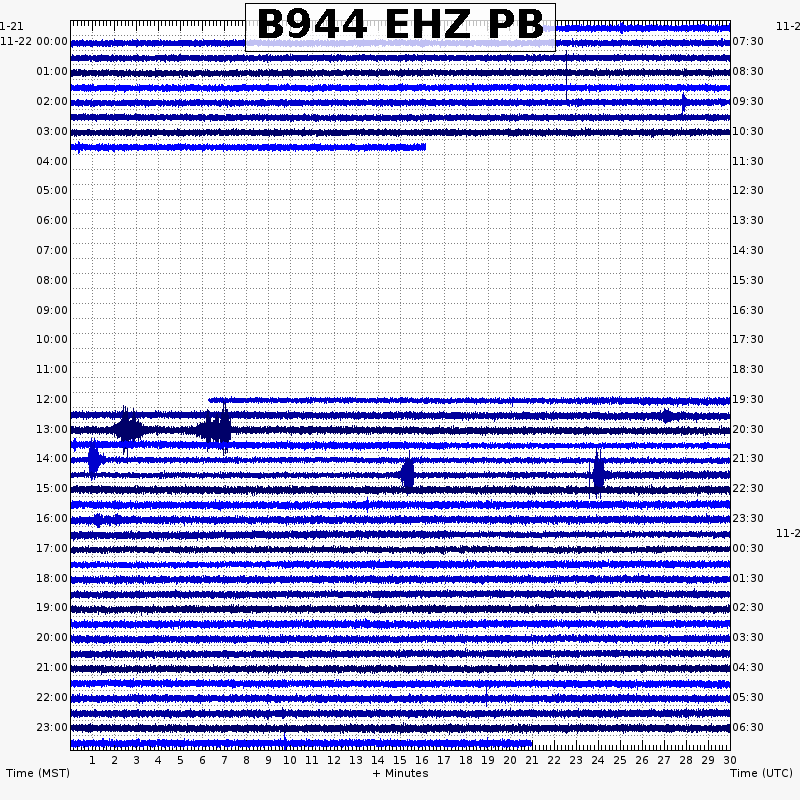This screenshot has width=800, height=800.
Task: Click minute 15 on the bottom axis
Action: 400,760
